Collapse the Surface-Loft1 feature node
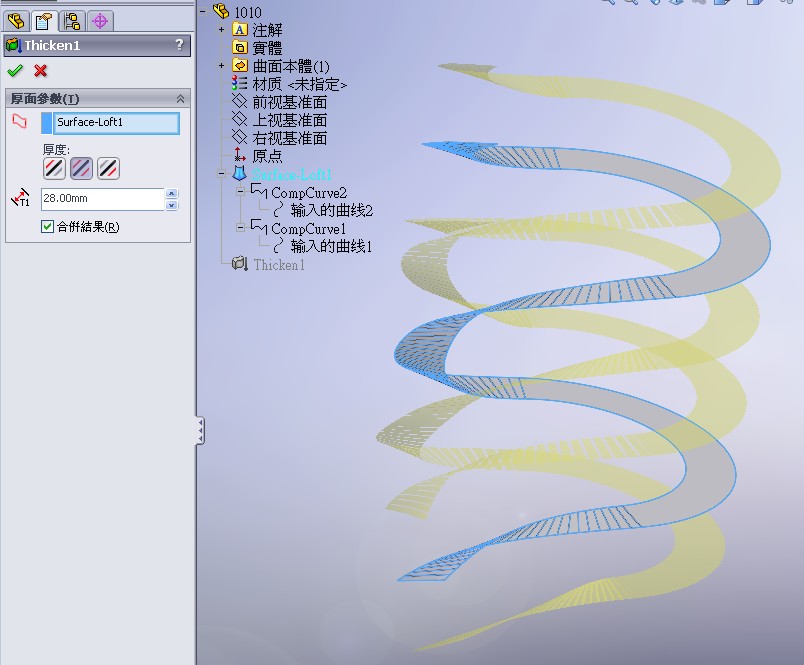Viewport: 804px width, 665px height. tap(222, 174)
